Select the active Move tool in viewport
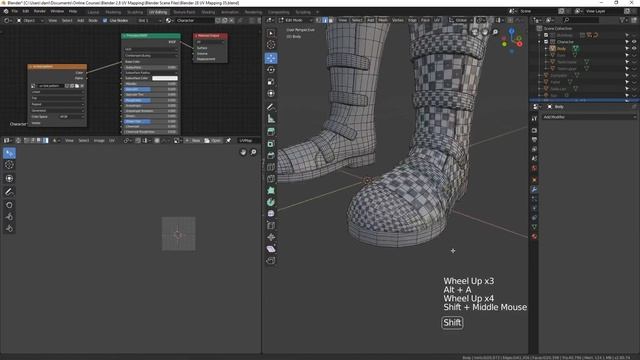The height and width of the screenshot is (360, 640). 271,58
